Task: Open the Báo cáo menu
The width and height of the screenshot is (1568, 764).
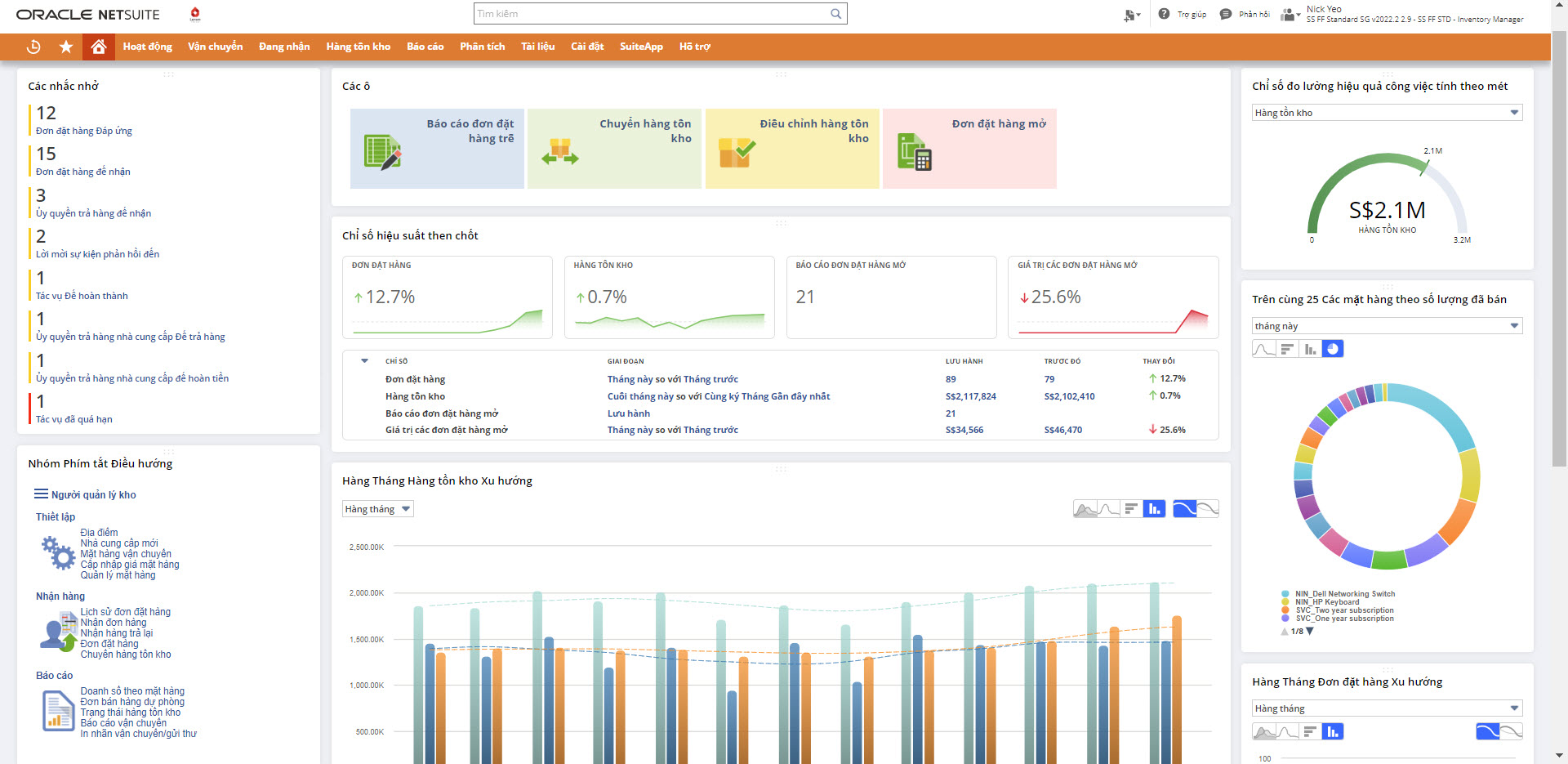Action: click(425, 47)
